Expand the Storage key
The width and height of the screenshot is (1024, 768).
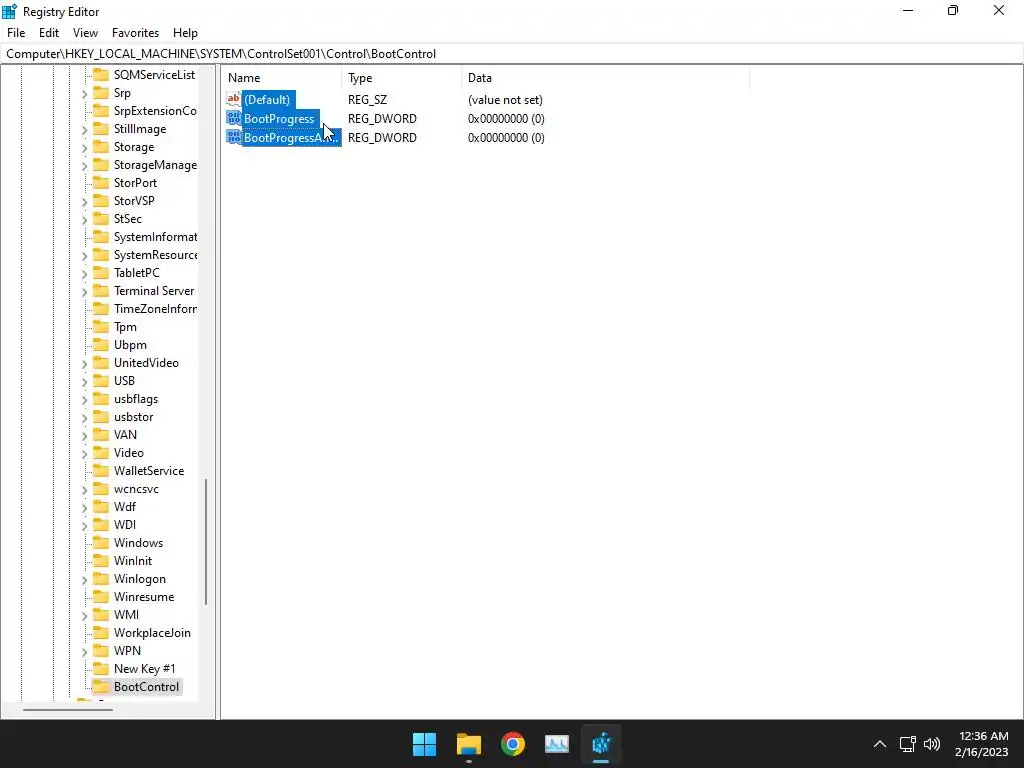84,148
